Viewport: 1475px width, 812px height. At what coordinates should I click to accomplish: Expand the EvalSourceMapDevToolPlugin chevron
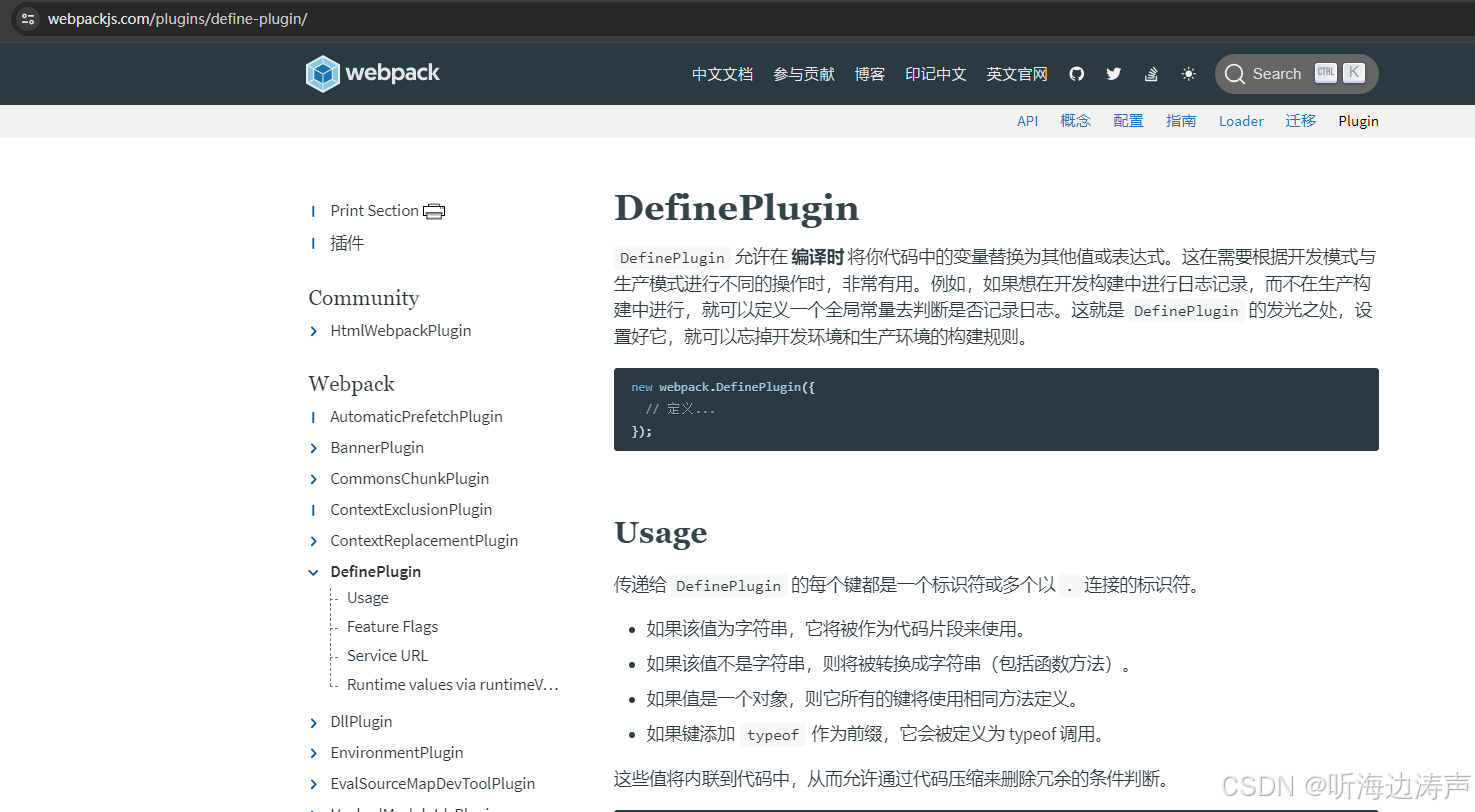coord(314,784)
